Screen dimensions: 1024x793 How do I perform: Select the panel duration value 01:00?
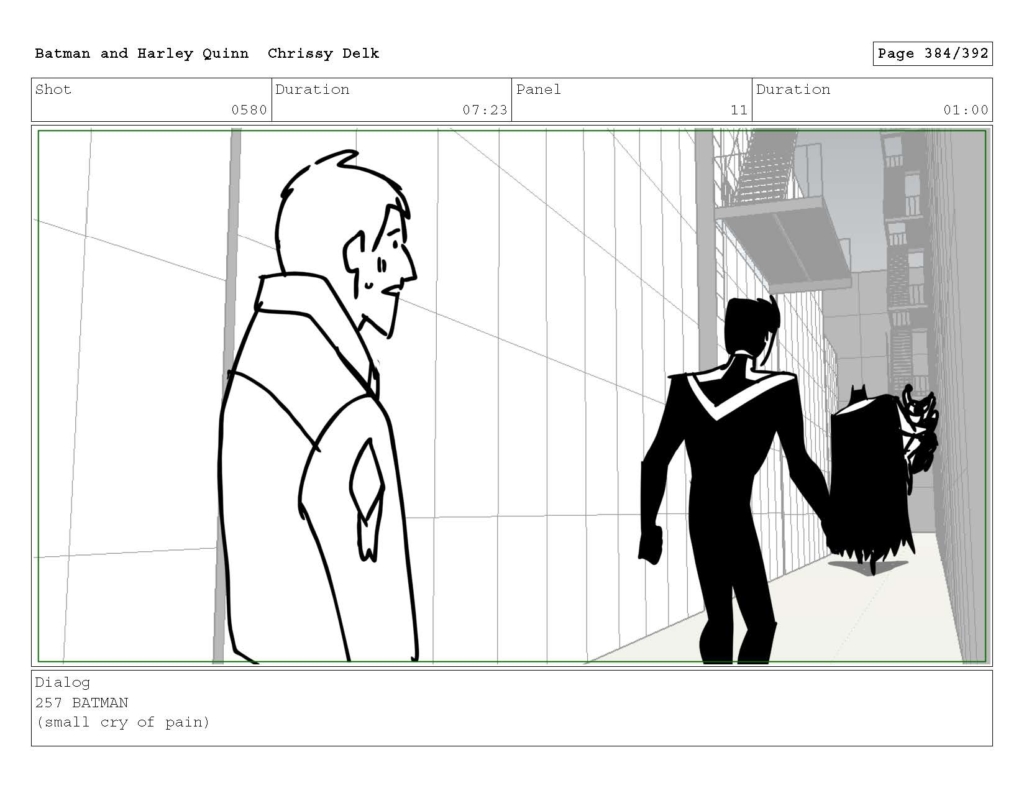coord(965,110)
